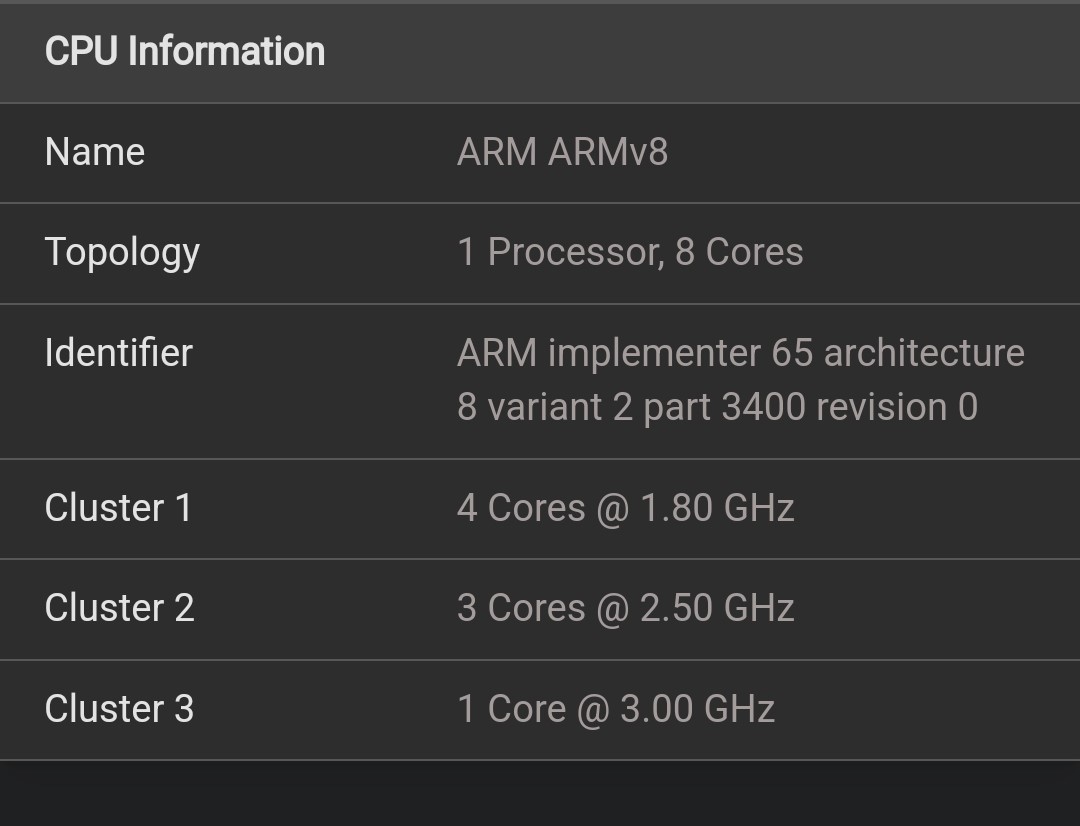The height and width of the screenshot is (826, 1080).
Task: Click the "ARM implementer 65 architecture" line
Action: pyautogui.click(x=740, y=353)
